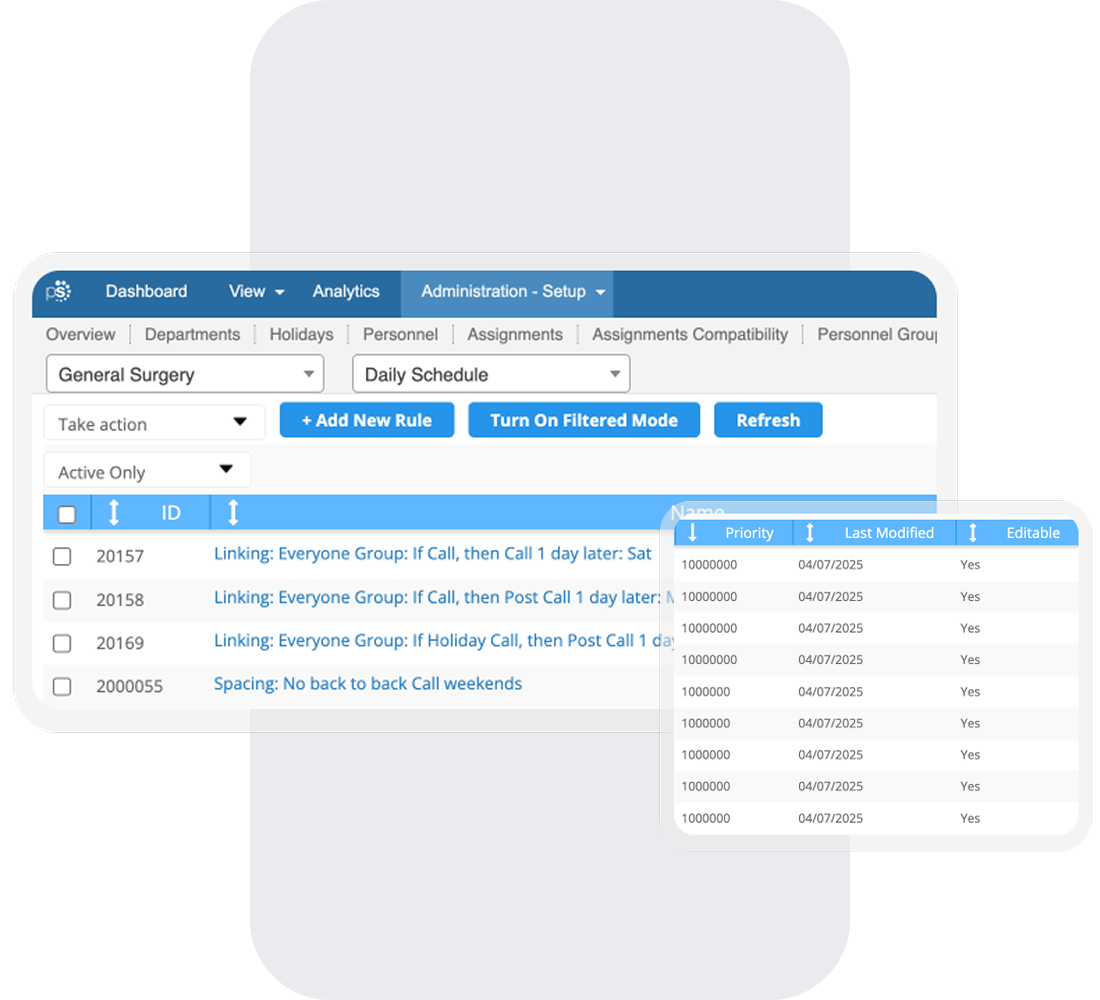Click the sort icon next to Last Modified
The height and width of the screenshot is (1000, 1100).
(810, 533)
